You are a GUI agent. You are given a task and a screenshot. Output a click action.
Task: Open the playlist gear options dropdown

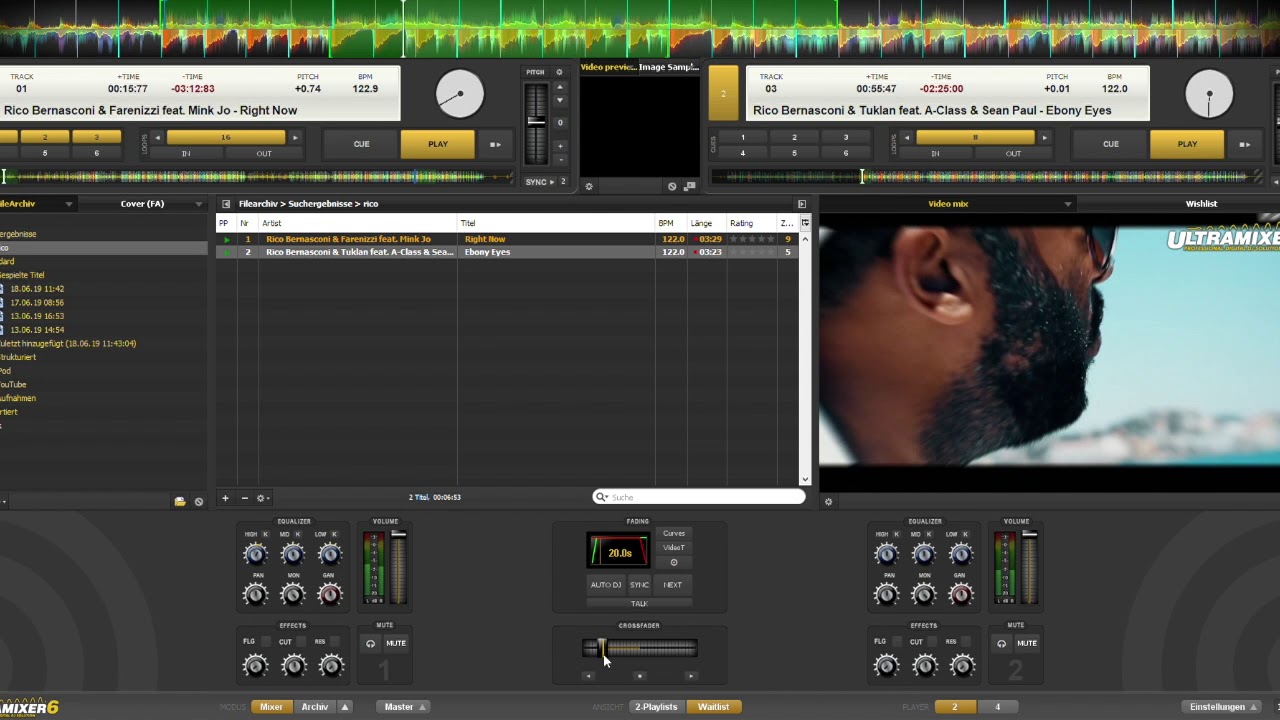[263, 498]
